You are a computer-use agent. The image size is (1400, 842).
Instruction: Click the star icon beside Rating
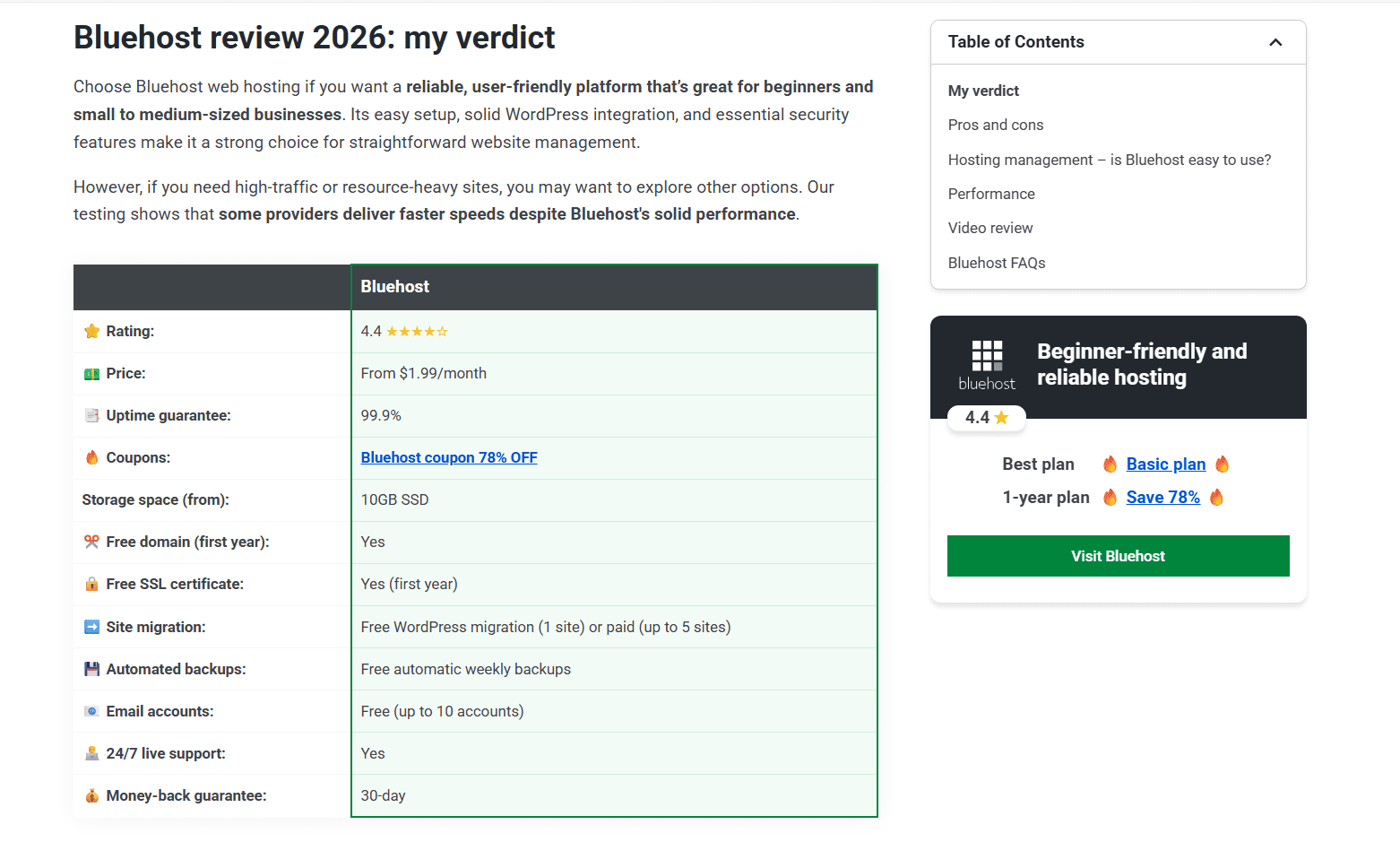tap(91, 331)
